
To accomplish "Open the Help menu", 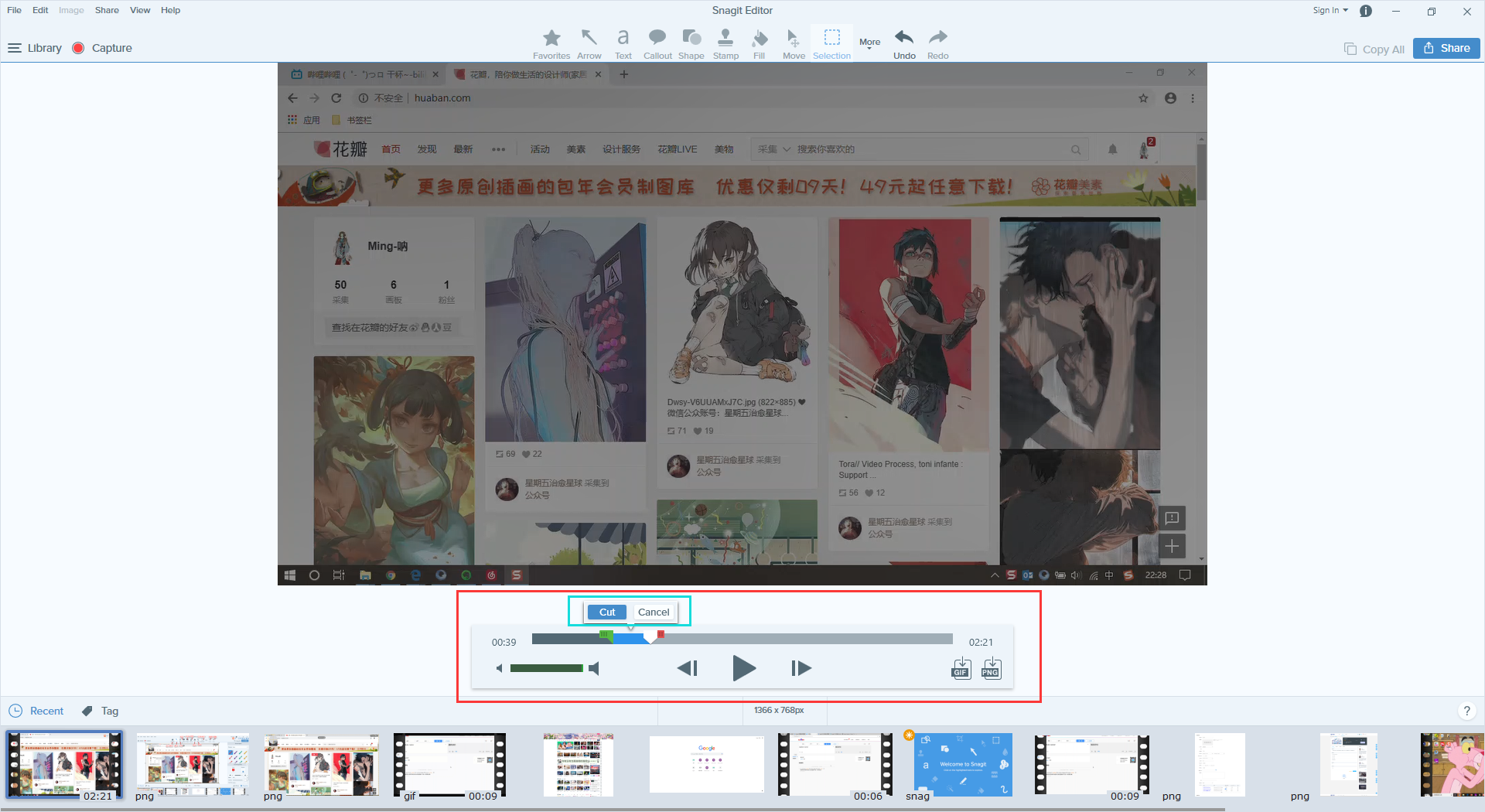I will coord(170,10).
